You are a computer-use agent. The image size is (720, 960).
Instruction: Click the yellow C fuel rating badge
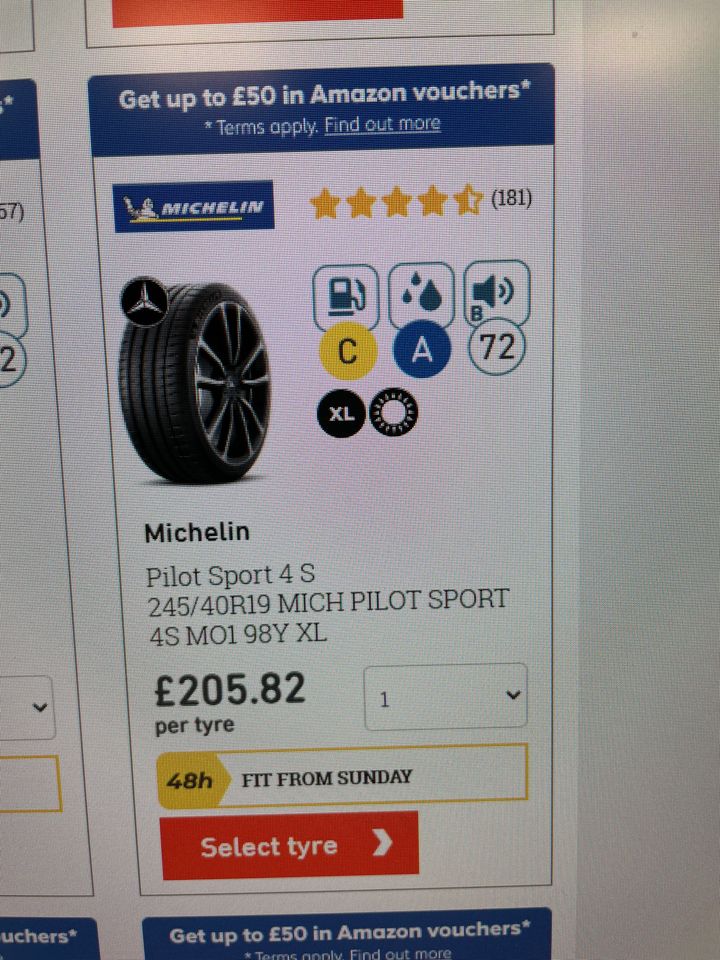[348, 351]
